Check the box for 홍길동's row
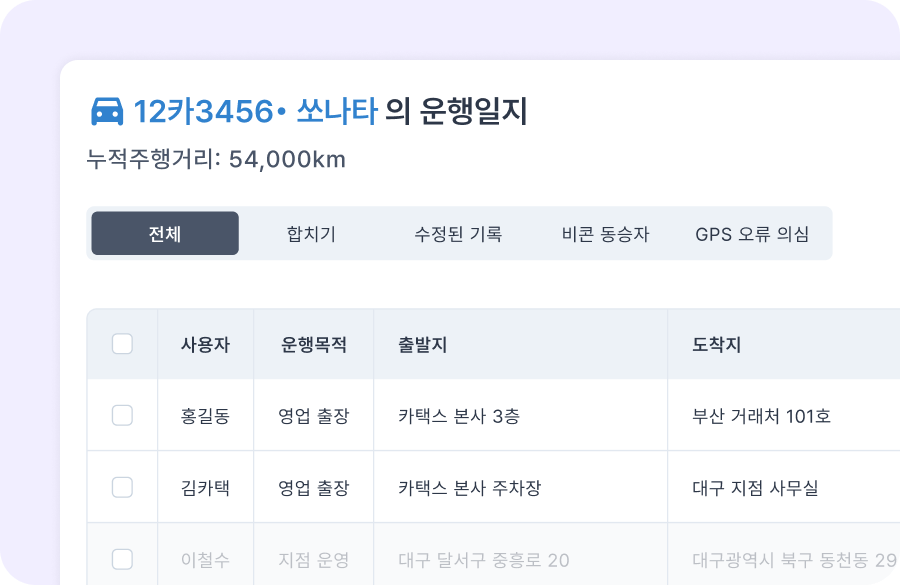The width and height of the screenshot is (900, 585). point(122,415)
